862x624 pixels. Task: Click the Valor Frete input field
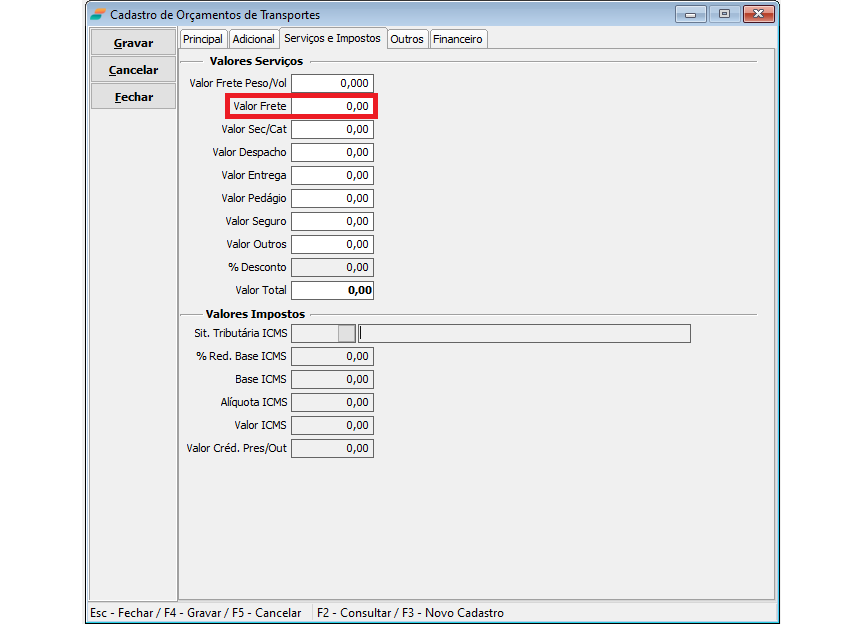332,106
